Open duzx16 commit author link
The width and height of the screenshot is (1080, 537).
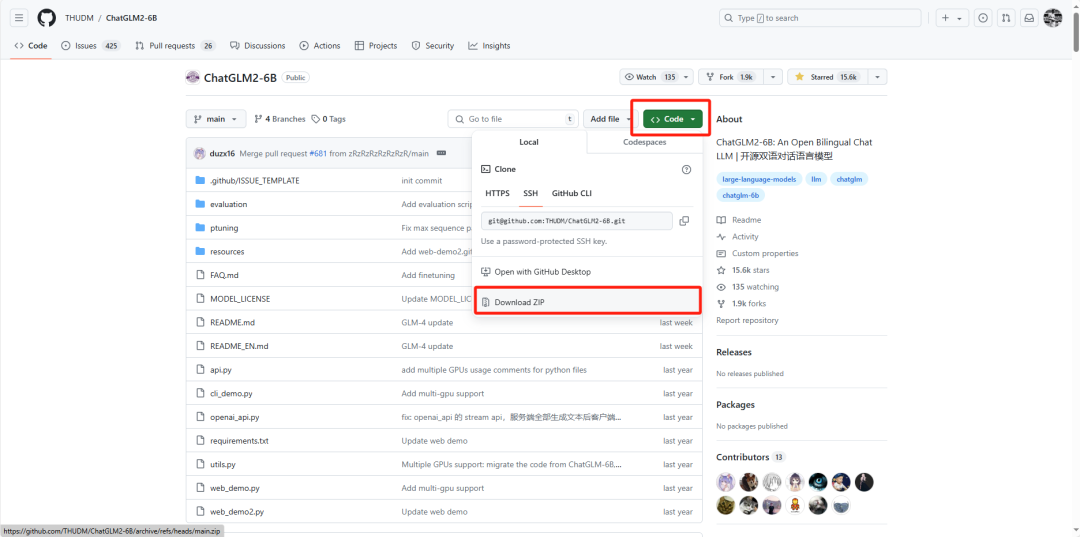[x=222, y=154]
